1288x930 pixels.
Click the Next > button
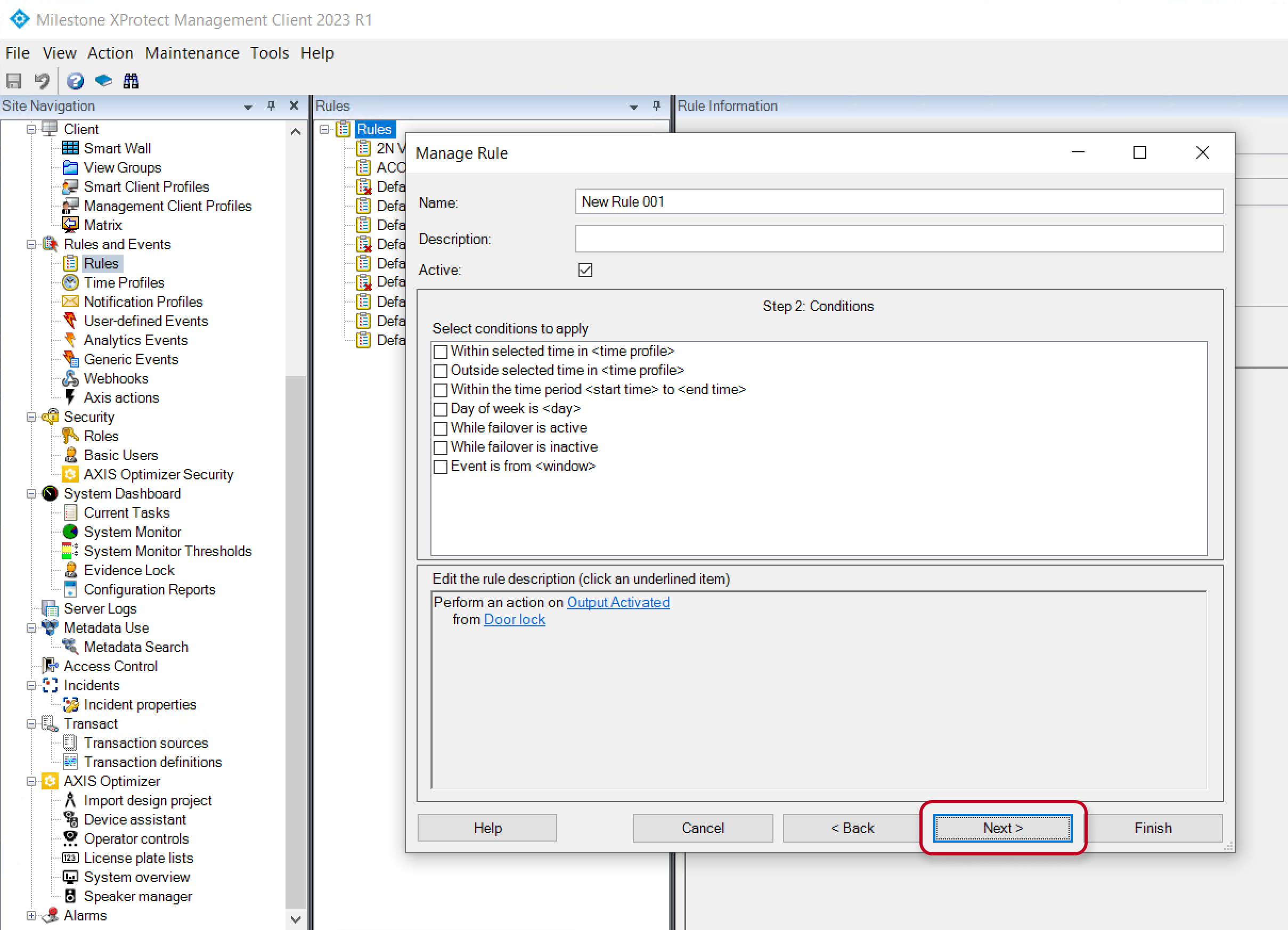point(1002,828)
